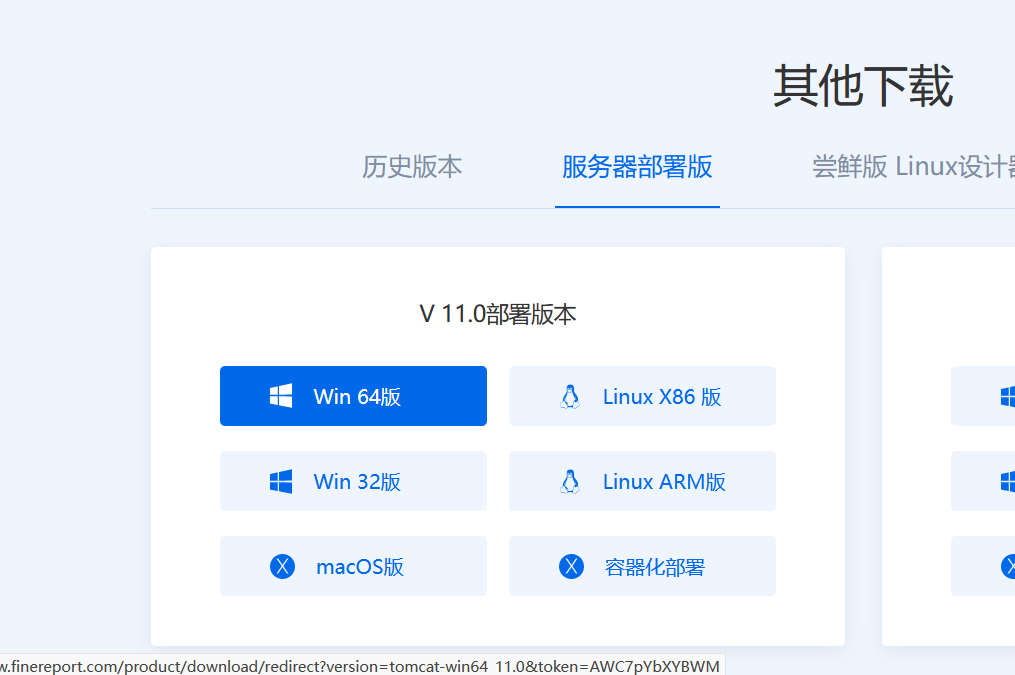Click the 其他下载 page heading

[863, 85]
